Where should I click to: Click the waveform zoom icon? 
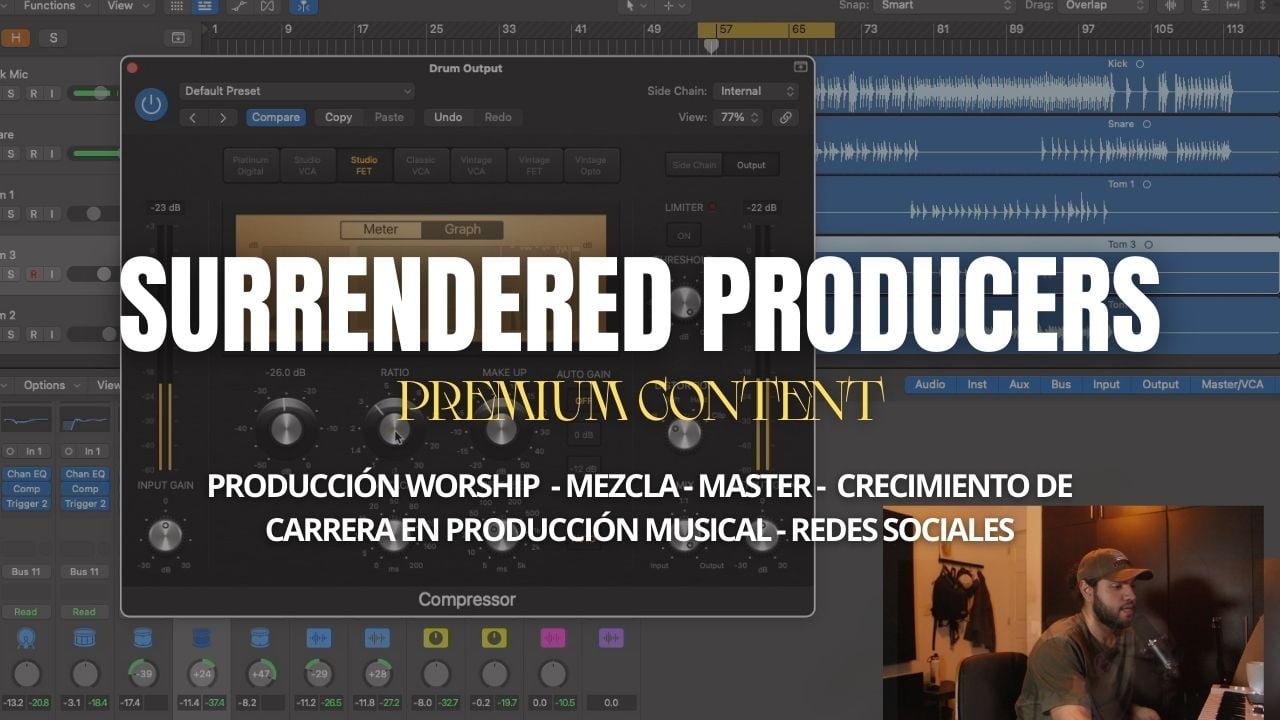tap(1169, 6)
